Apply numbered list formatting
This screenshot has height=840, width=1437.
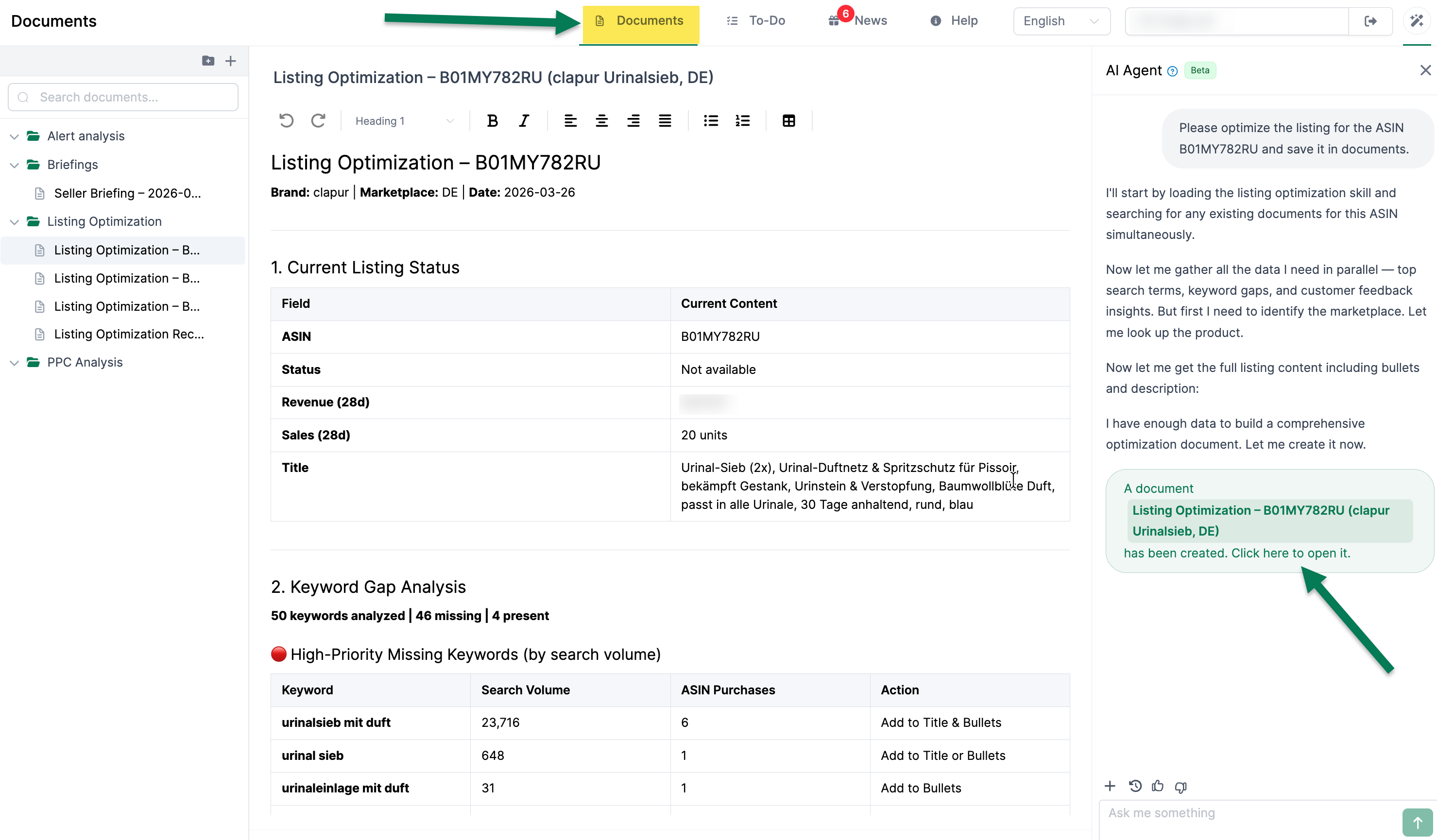[x=742, y=121]
